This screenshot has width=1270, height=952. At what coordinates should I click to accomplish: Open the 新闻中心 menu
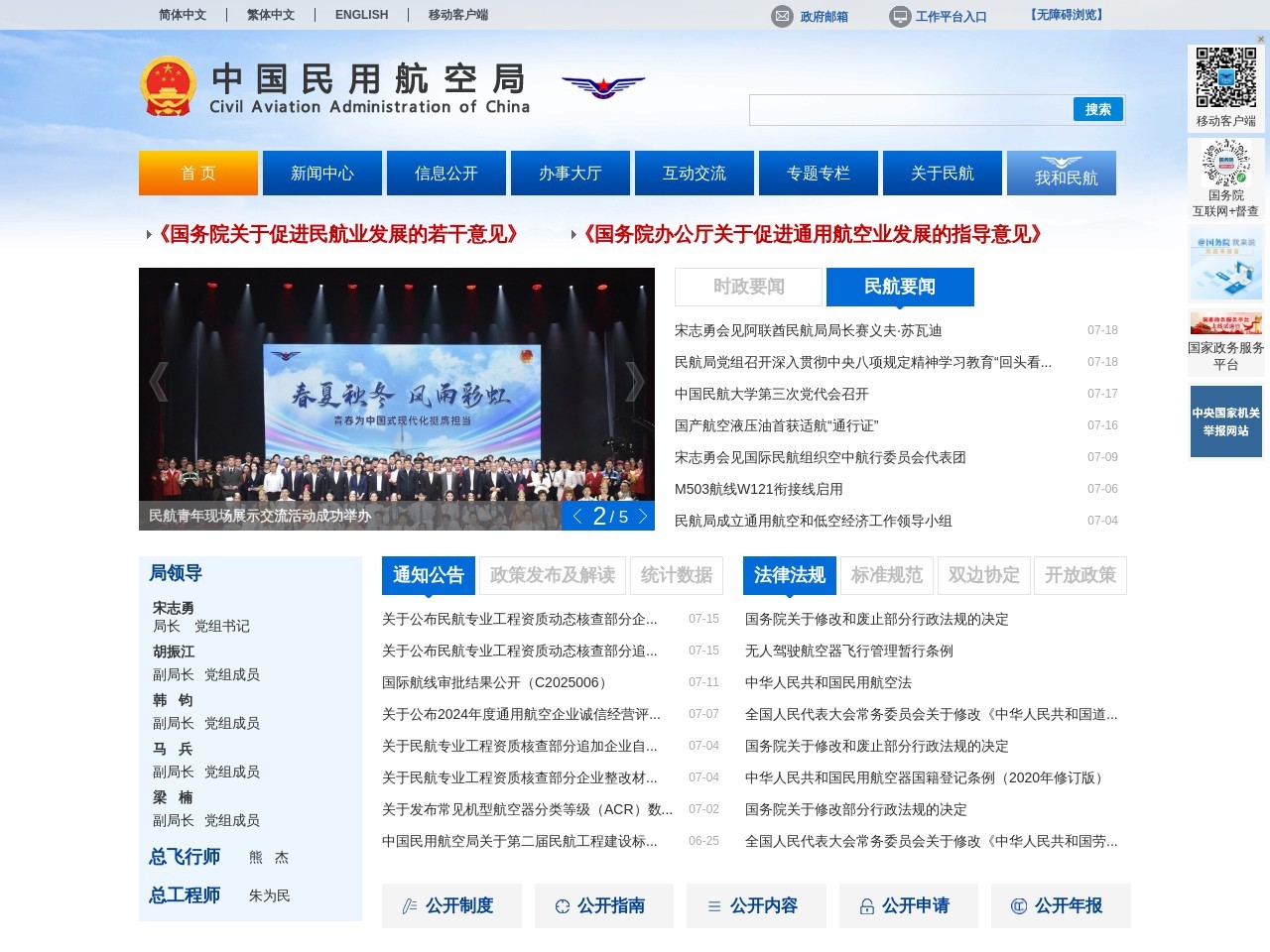coord(321,172)
